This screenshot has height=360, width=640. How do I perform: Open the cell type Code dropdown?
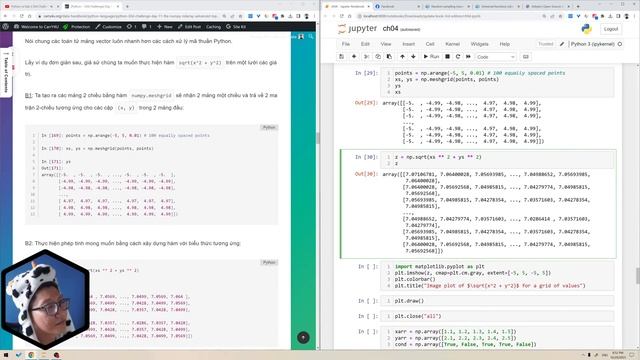pyautogui.click(x=495, y=57)
